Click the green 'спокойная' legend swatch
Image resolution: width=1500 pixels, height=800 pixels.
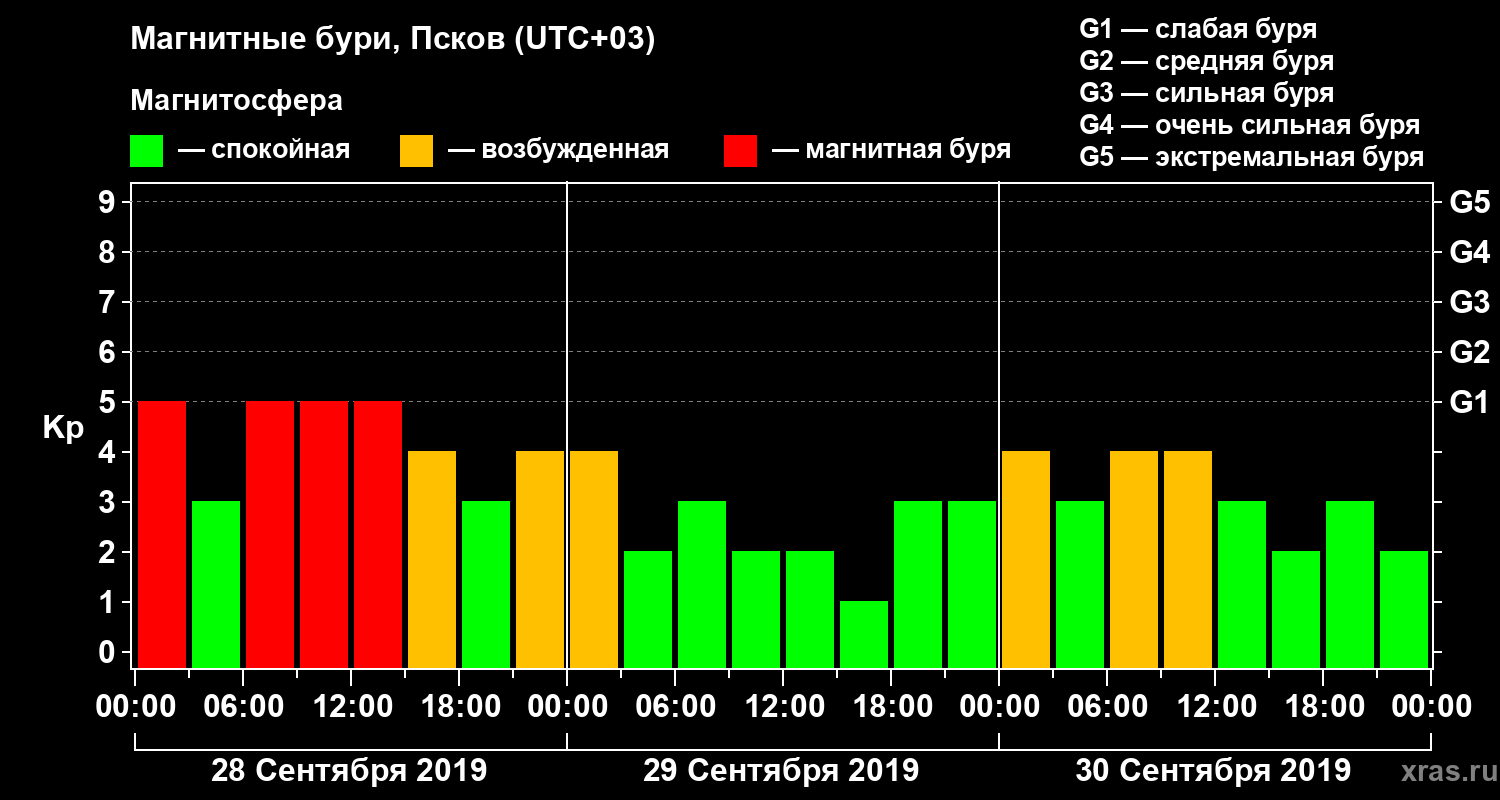(x=147, y=151)
